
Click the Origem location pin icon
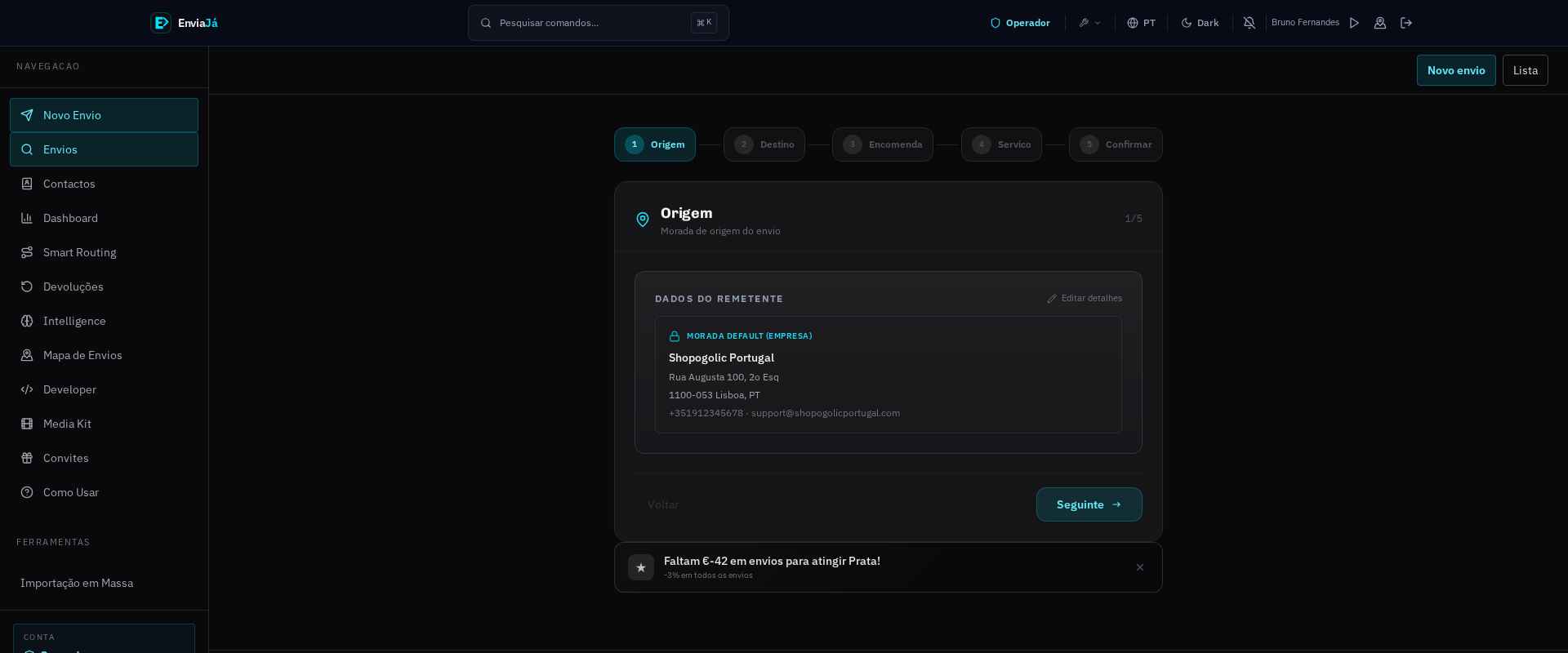pos(643,220)
